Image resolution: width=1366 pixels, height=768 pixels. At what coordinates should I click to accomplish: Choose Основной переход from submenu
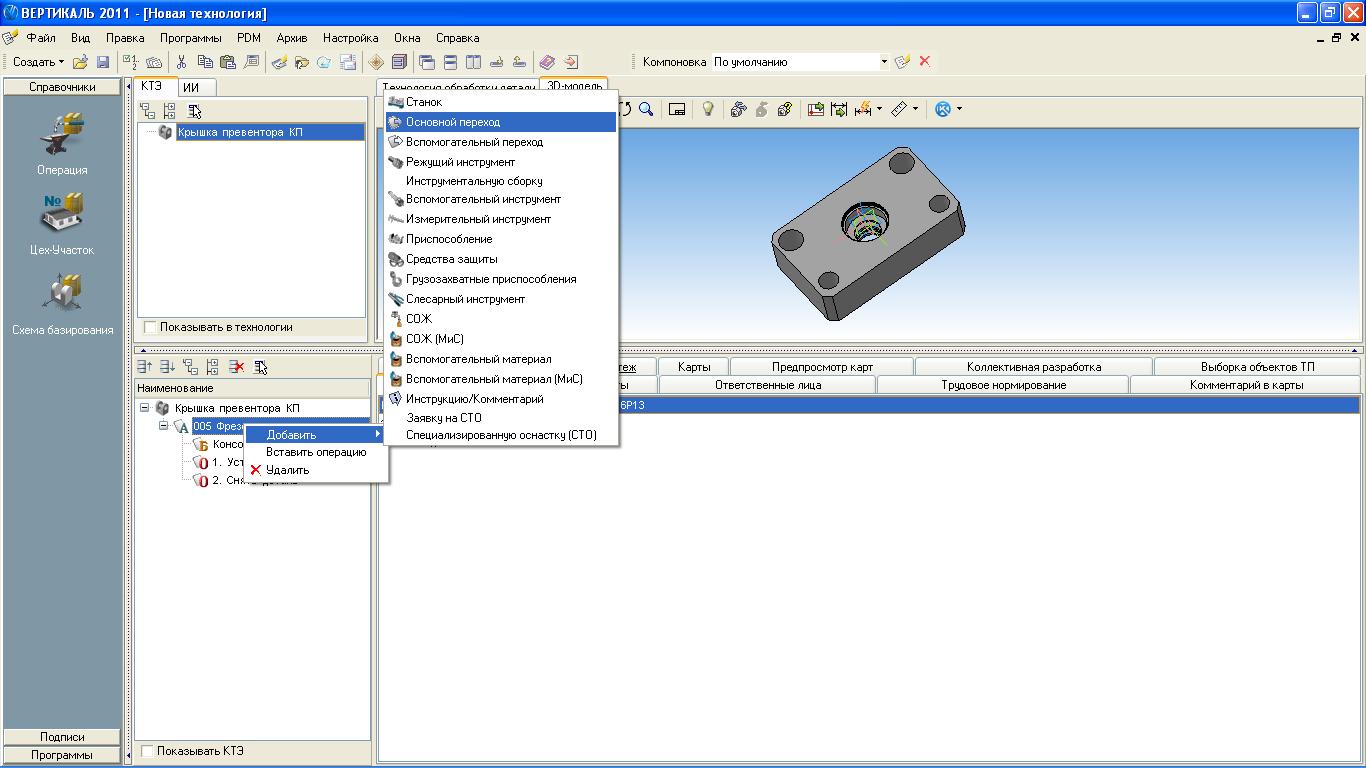[501, 122]
